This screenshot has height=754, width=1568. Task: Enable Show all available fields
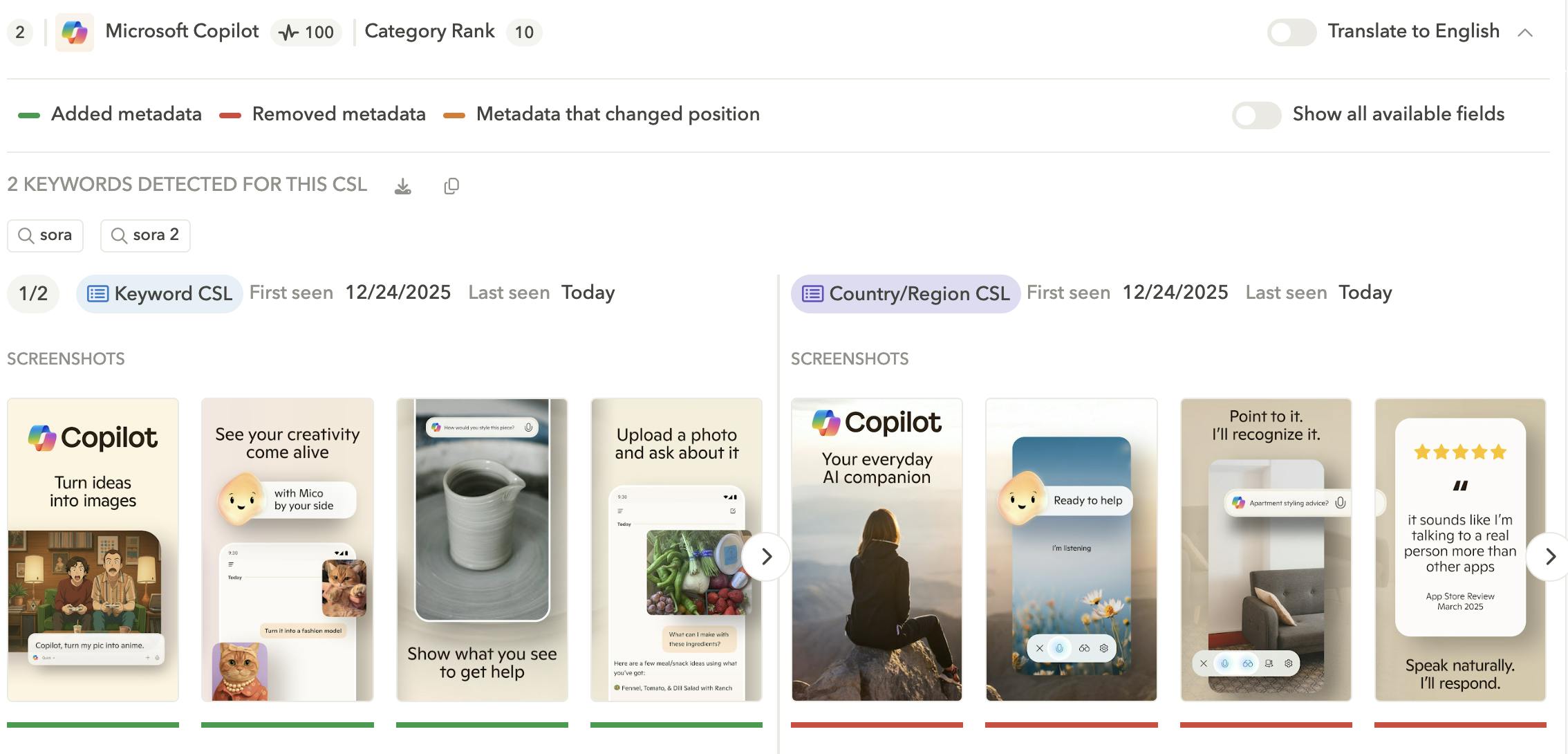point(1256,115)
